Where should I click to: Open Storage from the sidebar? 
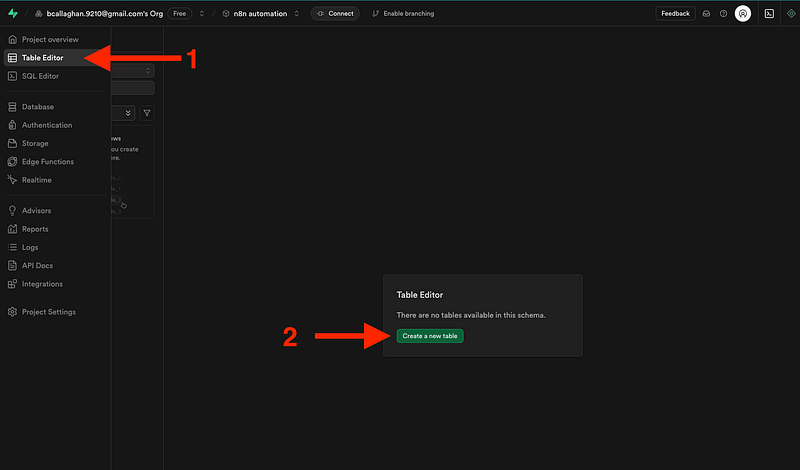35,143
